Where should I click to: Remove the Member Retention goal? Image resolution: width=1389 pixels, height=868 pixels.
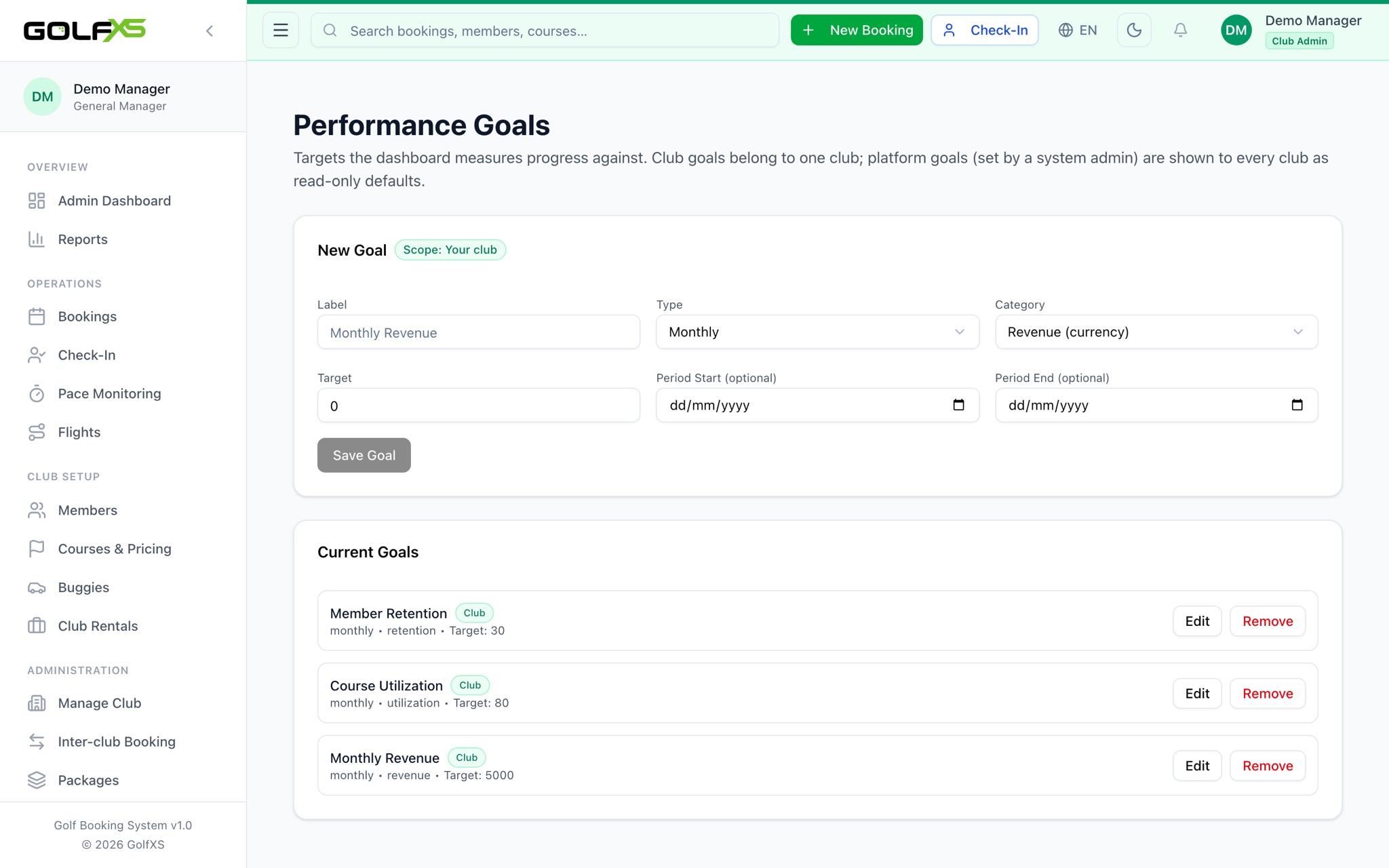(1268, 621)
